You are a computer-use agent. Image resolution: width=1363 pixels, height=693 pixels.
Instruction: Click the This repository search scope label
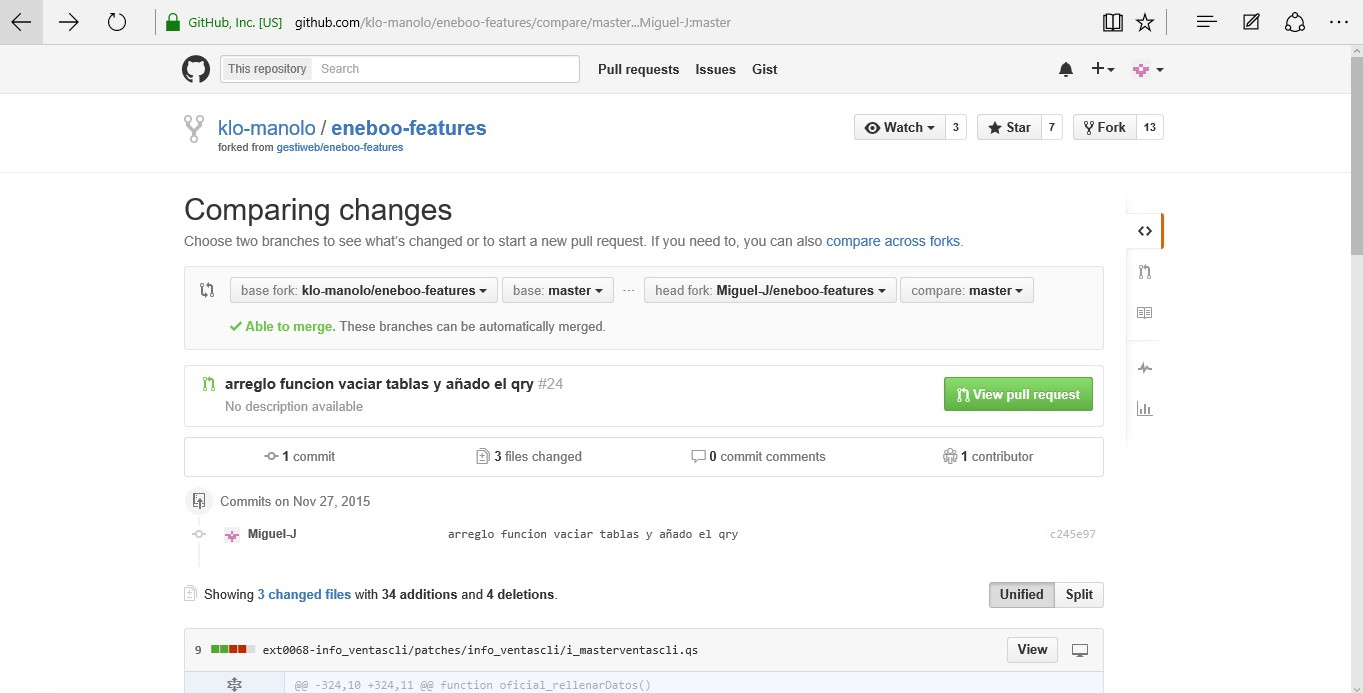[267, 69]
